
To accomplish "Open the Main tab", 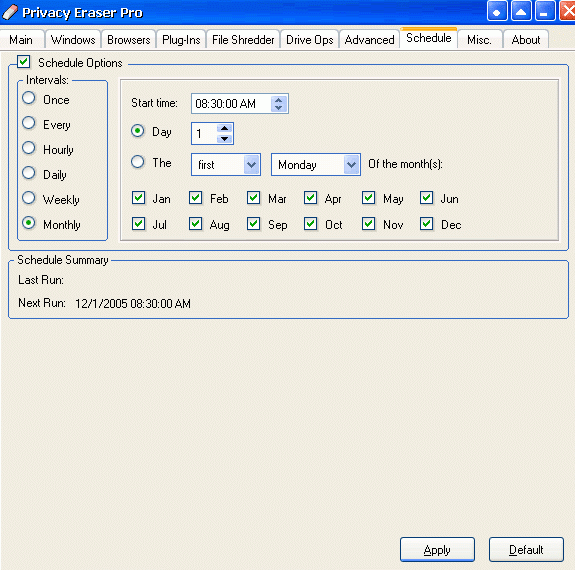I will [x=21, y=40].
